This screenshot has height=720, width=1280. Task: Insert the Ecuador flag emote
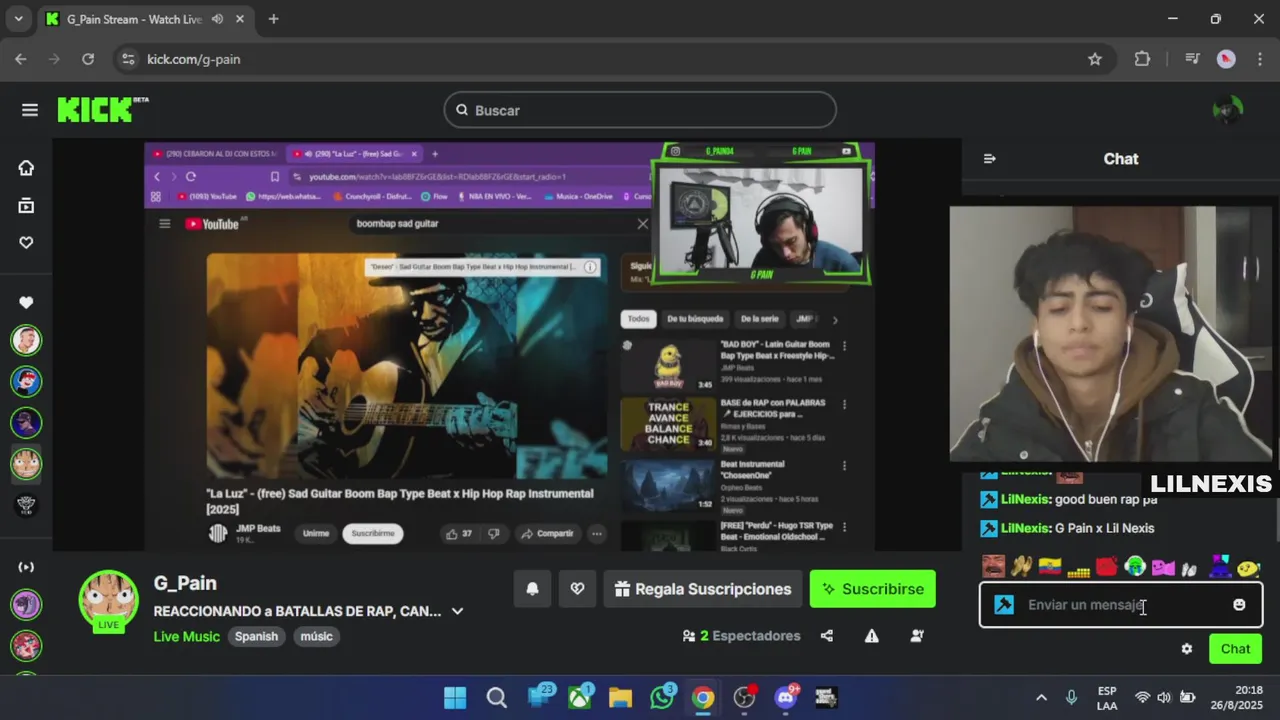(1050, 567)
